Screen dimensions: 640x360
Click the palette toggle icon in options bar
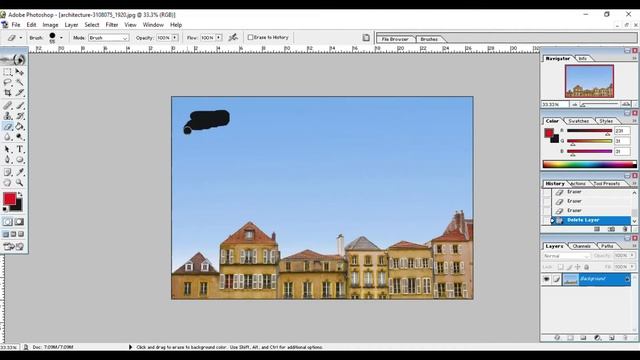pos(366,38)
